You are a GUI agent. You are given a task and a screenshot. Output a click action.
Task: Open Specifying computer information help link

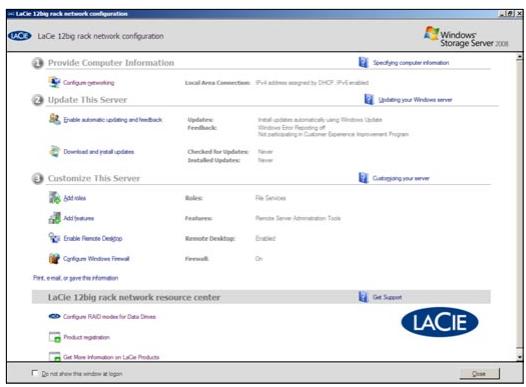(x=411, y=63)
